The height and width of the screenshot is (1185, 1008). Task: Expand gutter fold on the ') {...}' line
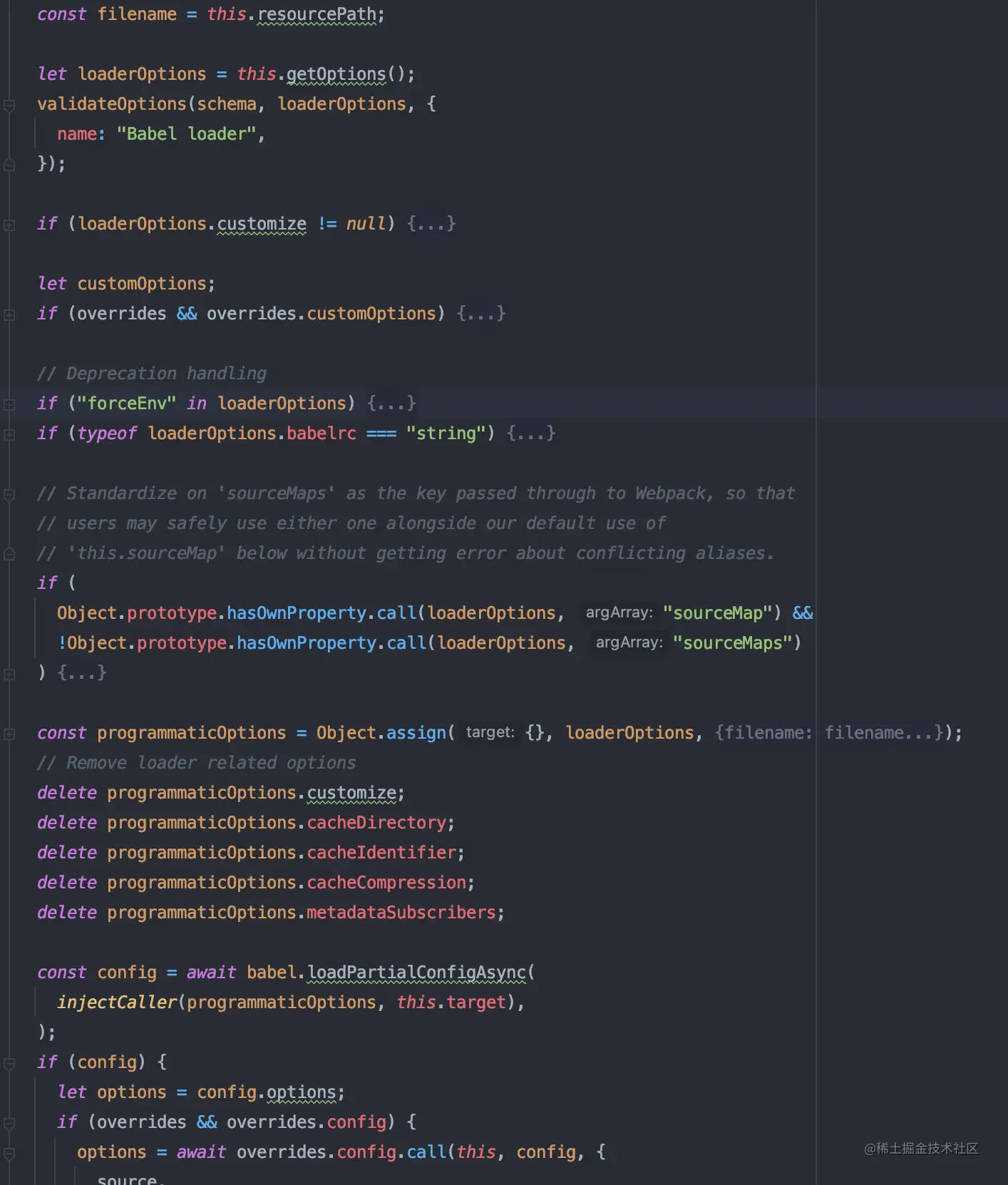pyautogui.click(x=9, y=674)
